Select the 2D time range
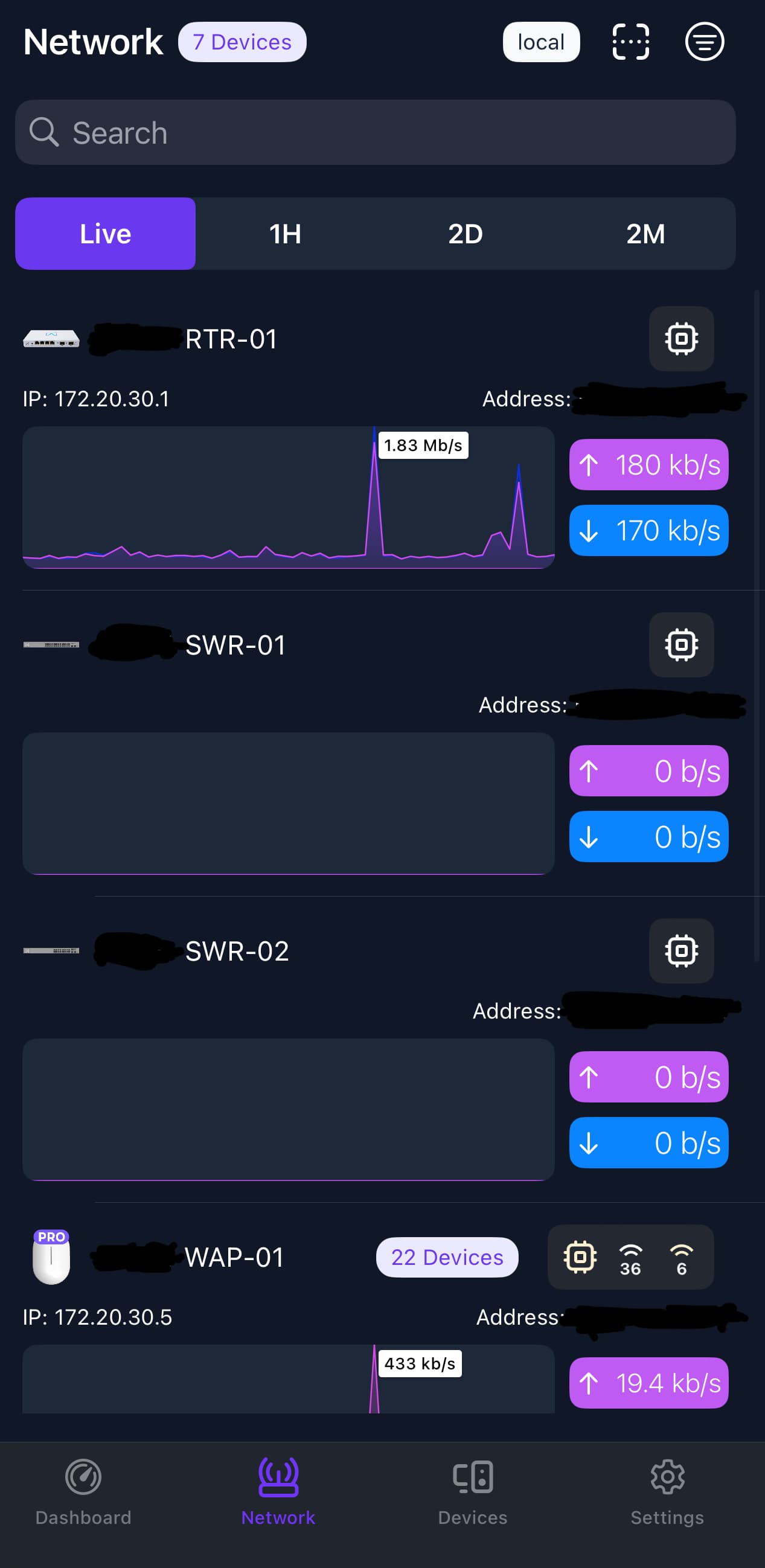Image resolution: width=765 pixels, height=1568 pixels. click(x=466, y=234)
